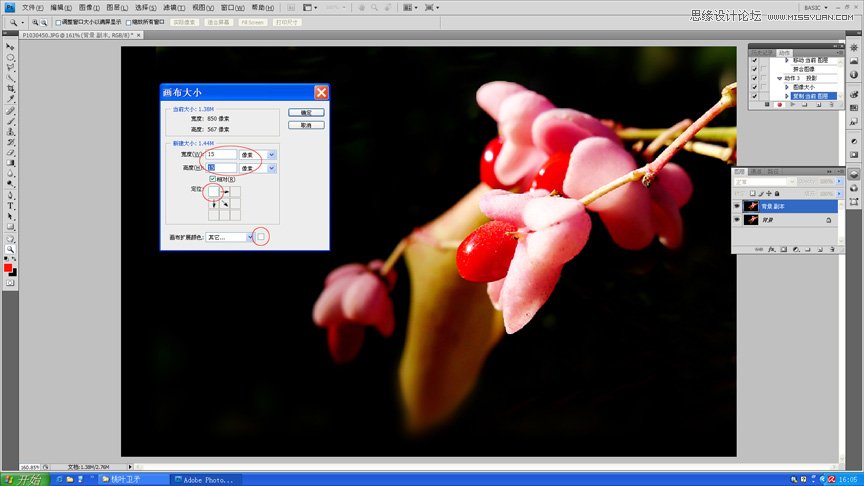
Task: Create new adjustment layer icon
Action: click(796, 250)
